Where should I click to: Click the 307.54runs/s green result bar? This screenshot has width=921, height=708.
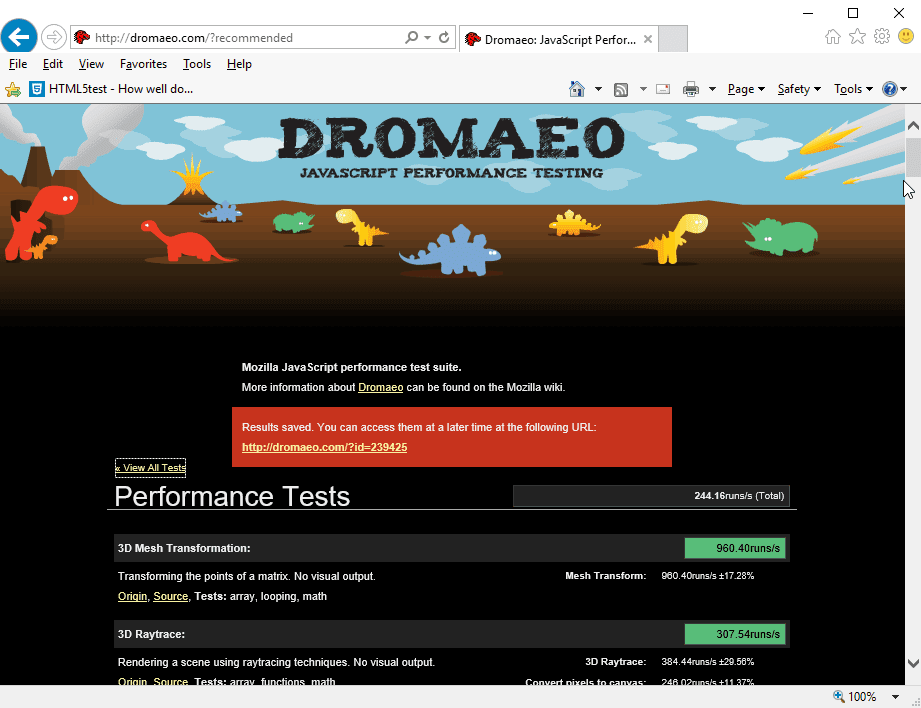(x=735, y=634)
